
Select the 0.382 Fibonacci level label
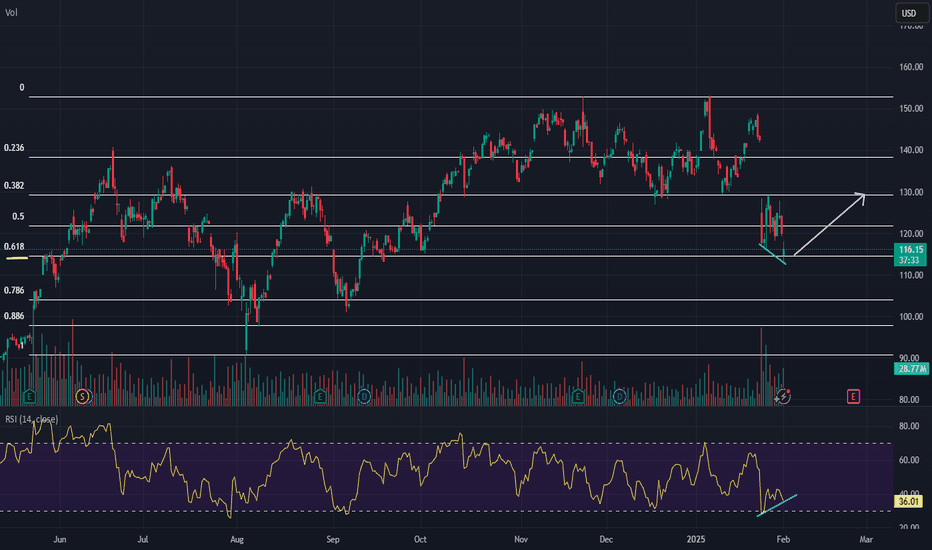pos(14,186)
